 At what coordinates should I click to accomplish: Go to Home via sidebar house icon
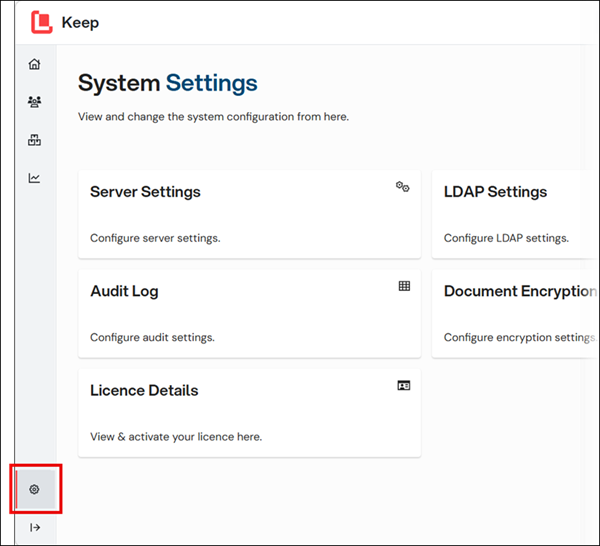[x=34, y=64]
